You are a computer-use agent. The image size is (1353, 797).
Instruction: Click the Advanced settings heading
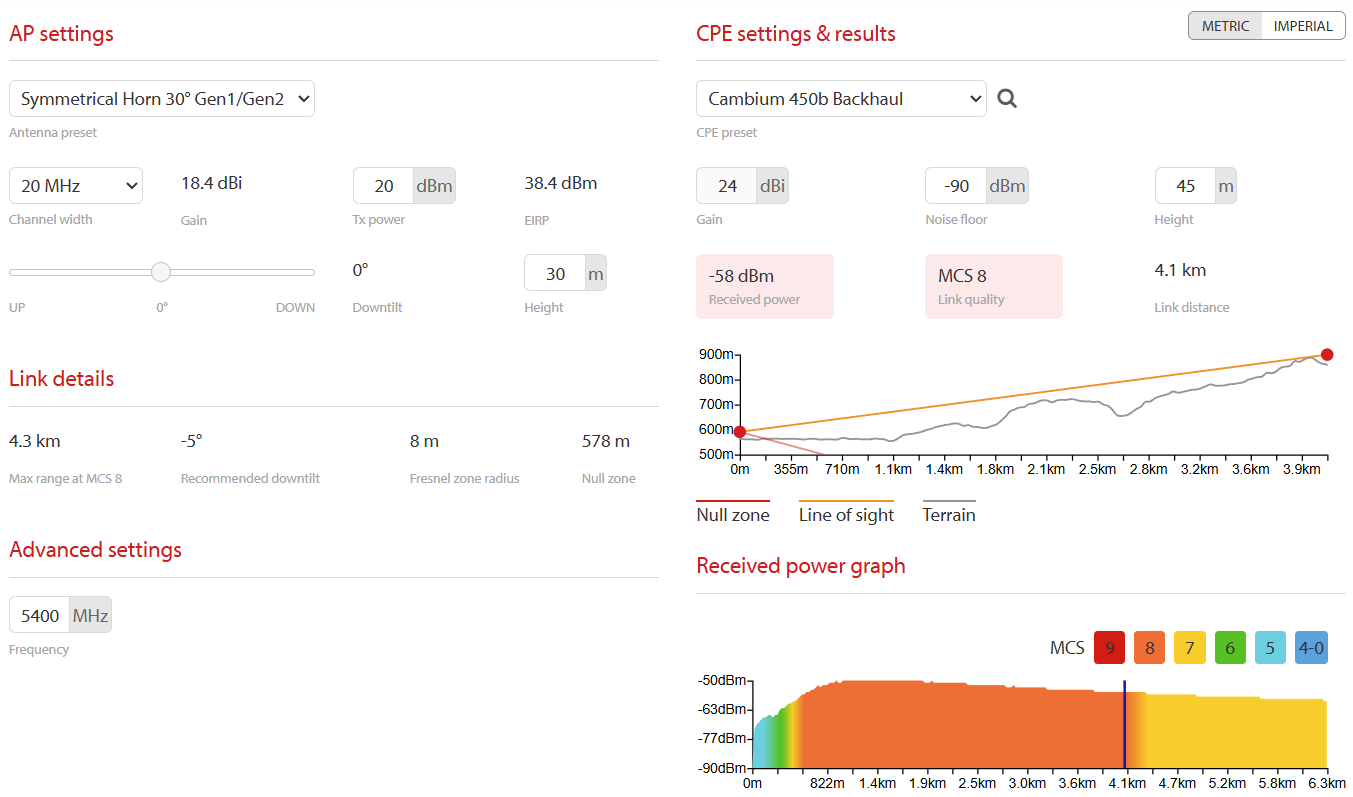[96, 550]
